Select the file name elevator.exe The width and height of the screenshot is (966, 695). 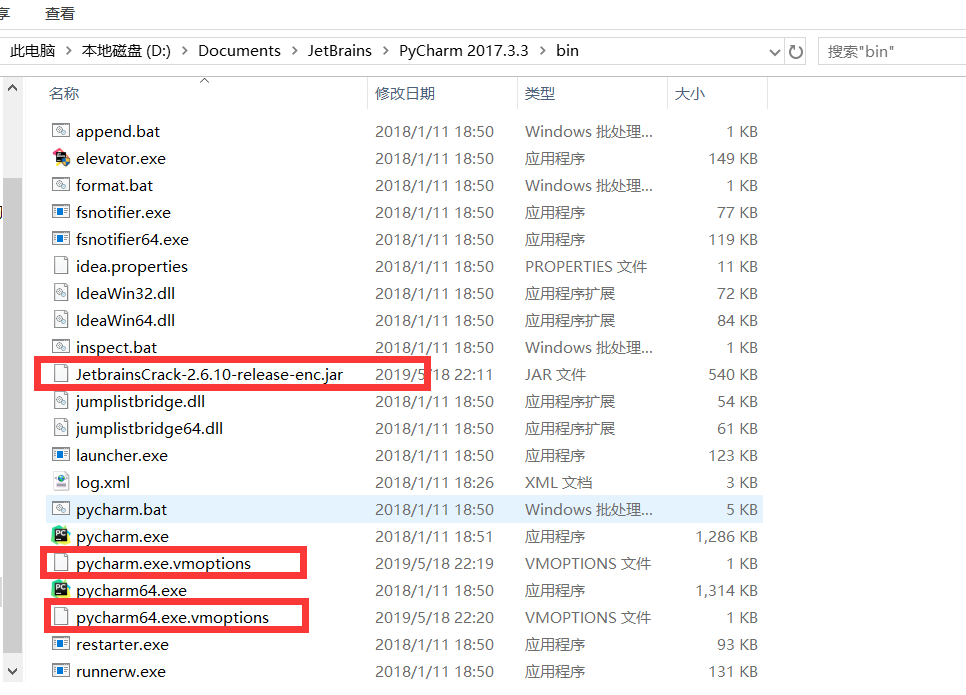pyautogui.click(x=121, y=158)
